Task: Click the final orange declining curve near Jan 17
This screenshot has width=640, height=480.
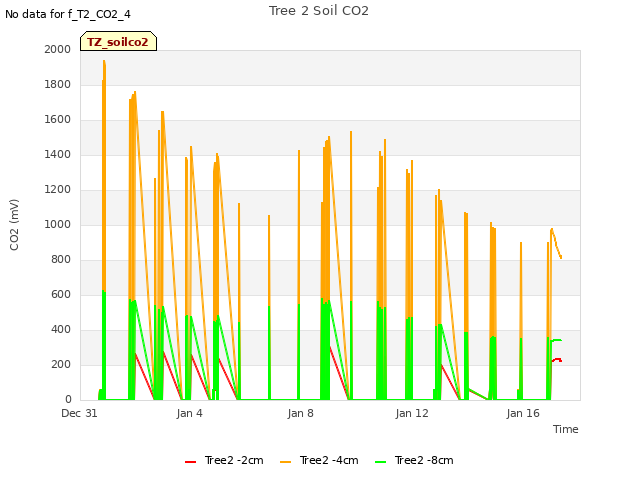Action: pos(556,244)
